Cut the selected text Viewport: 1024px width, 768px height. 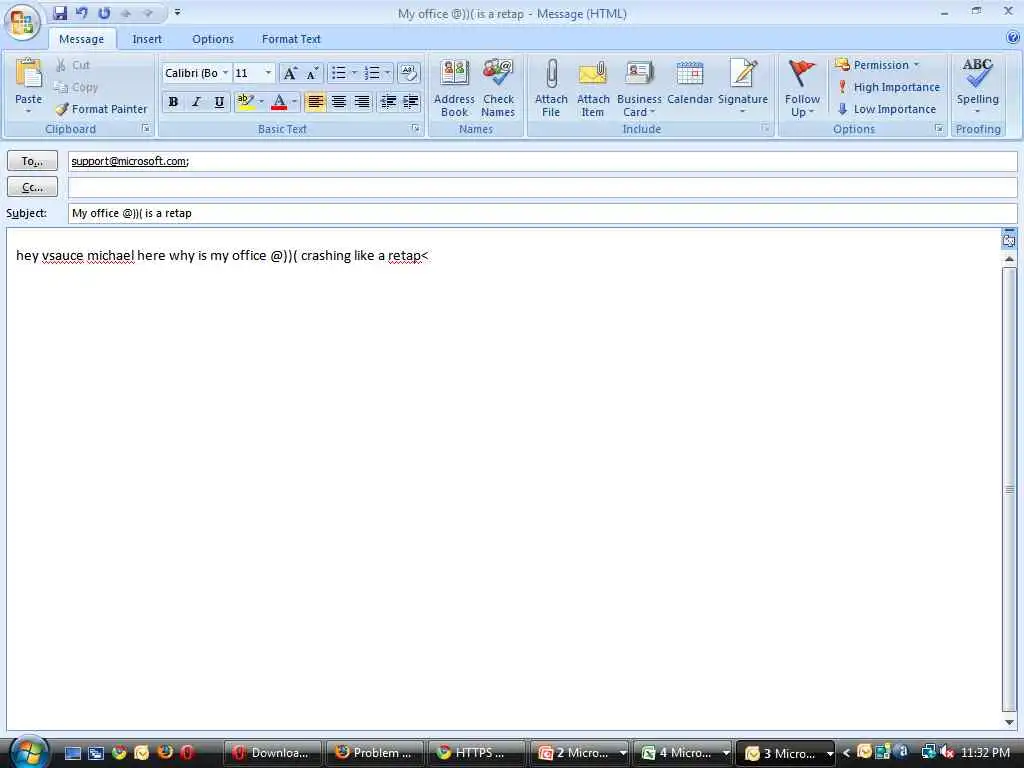[72, 65]
